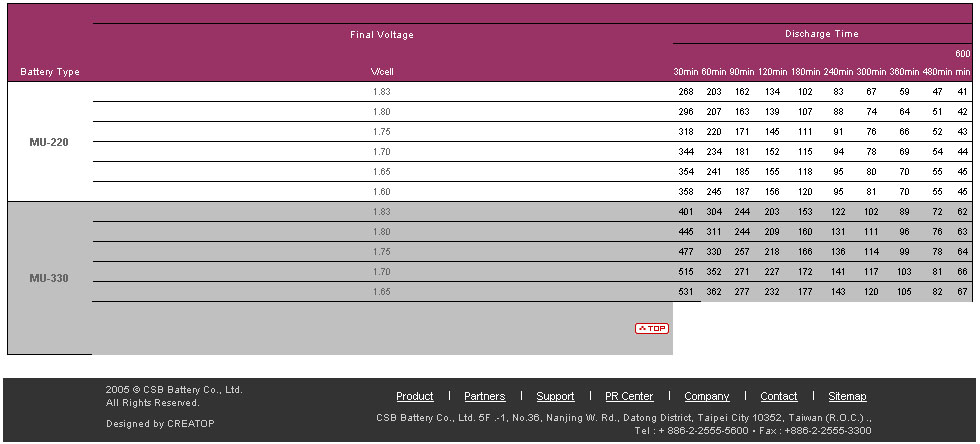Click the Final Voltage header
This screenshot has height=444, width=980.
(x=382, y=34)
